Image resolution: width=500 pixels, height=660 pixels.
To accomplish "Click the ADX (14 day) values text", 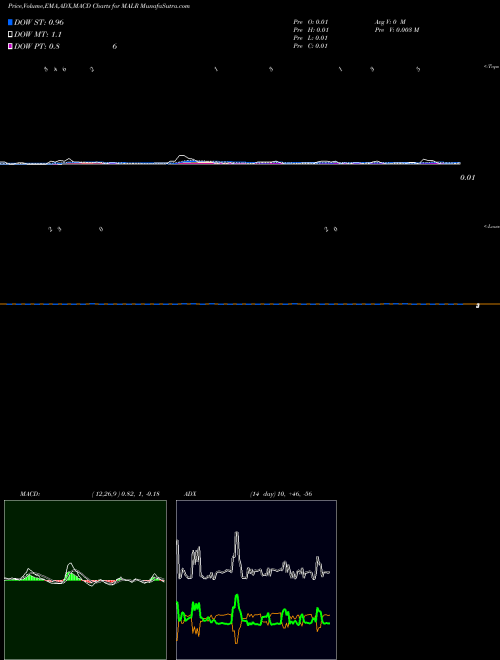I will coord(281,494).
